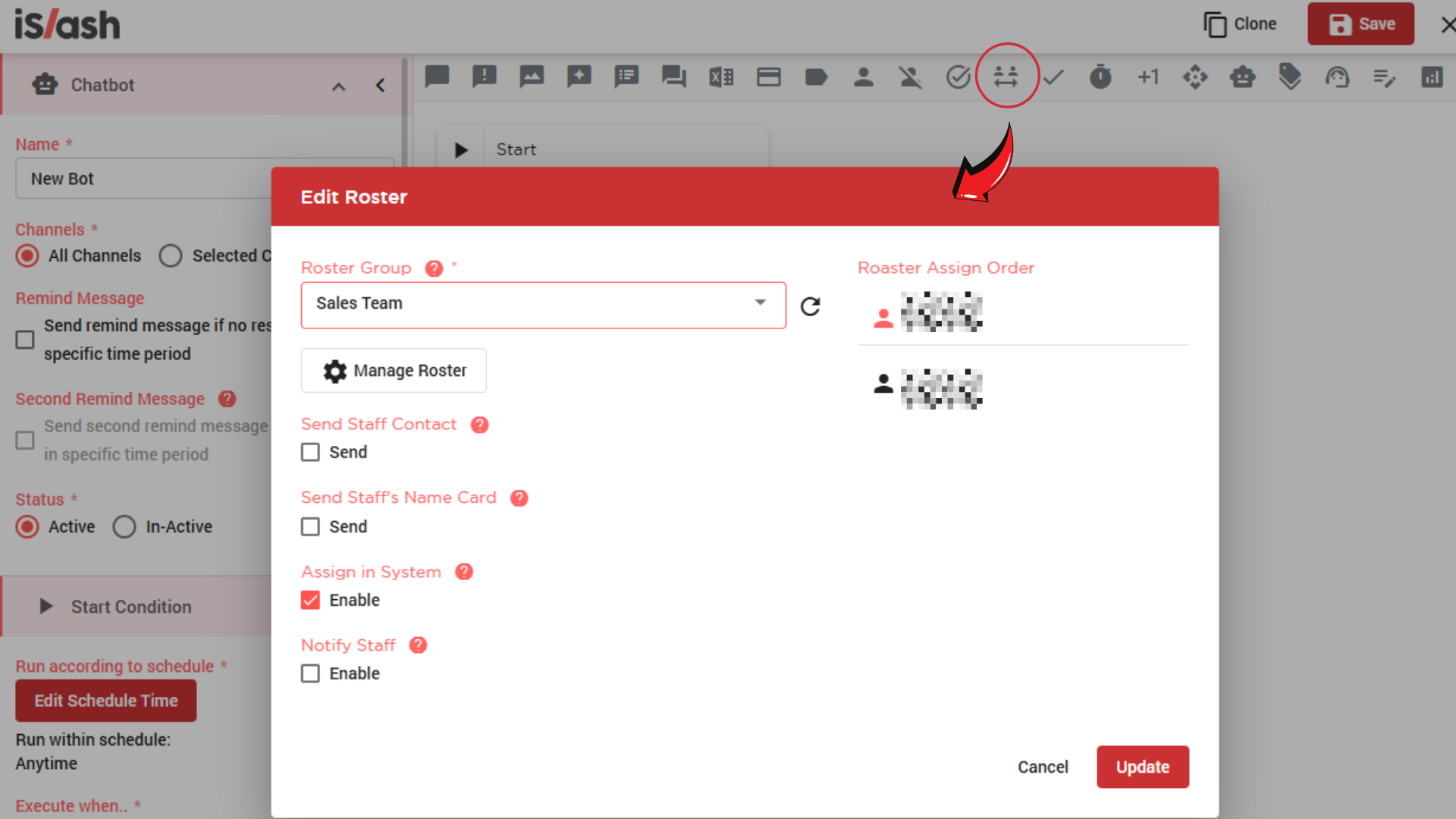Click the headset support agent icon
1456x819 pixels.
point(1337,77)
